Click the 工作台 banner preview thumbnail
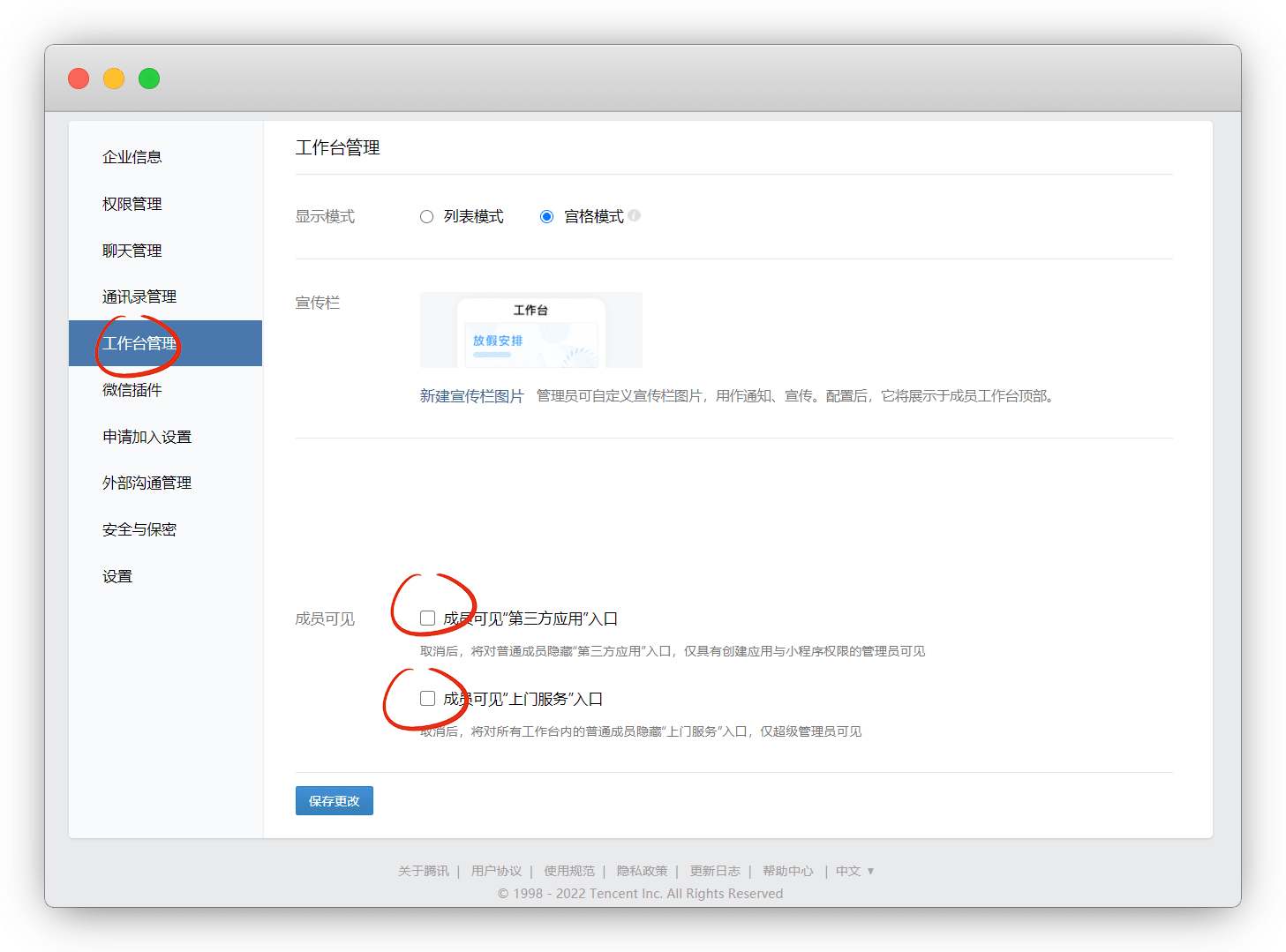This screenshot has width=1286, height=952. pos(531,330)
